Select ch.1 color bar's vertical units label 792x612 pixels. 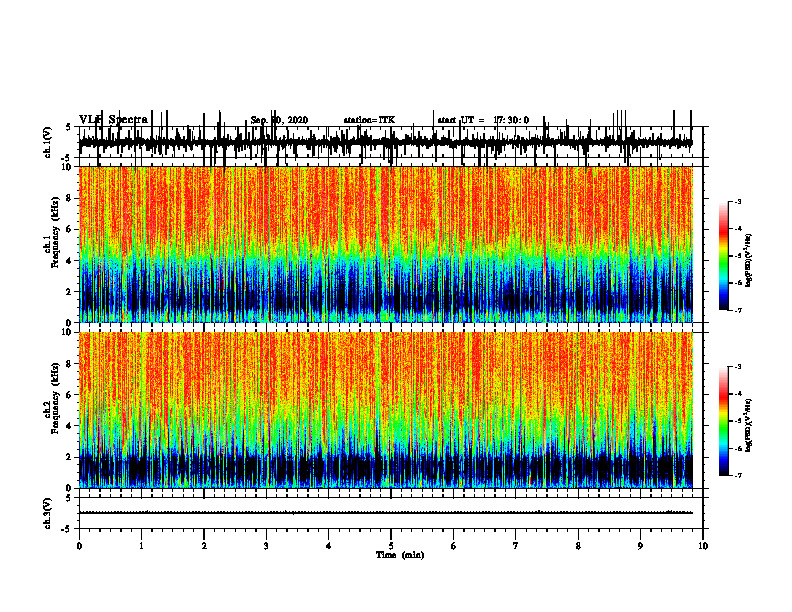tap(749, 261)
